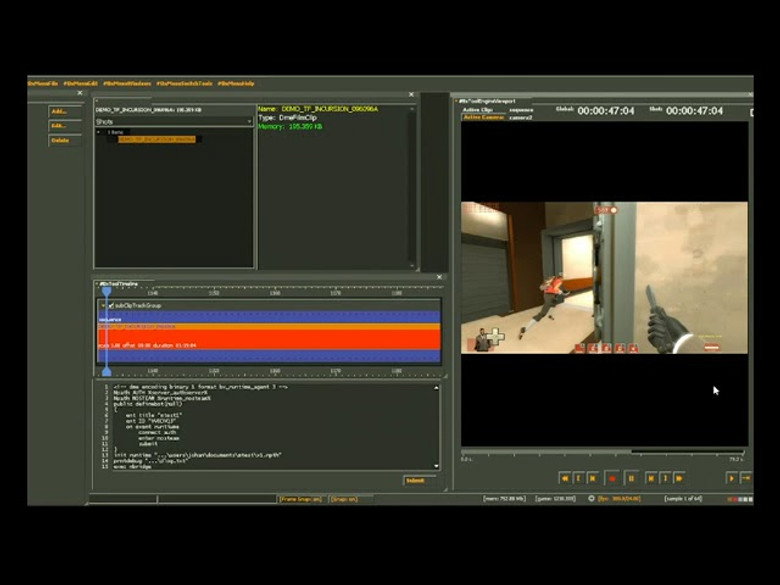Viewport: 780px width, 585px height.
Task: Click the next-frame step button right of pause
Action: click(665, 478)
